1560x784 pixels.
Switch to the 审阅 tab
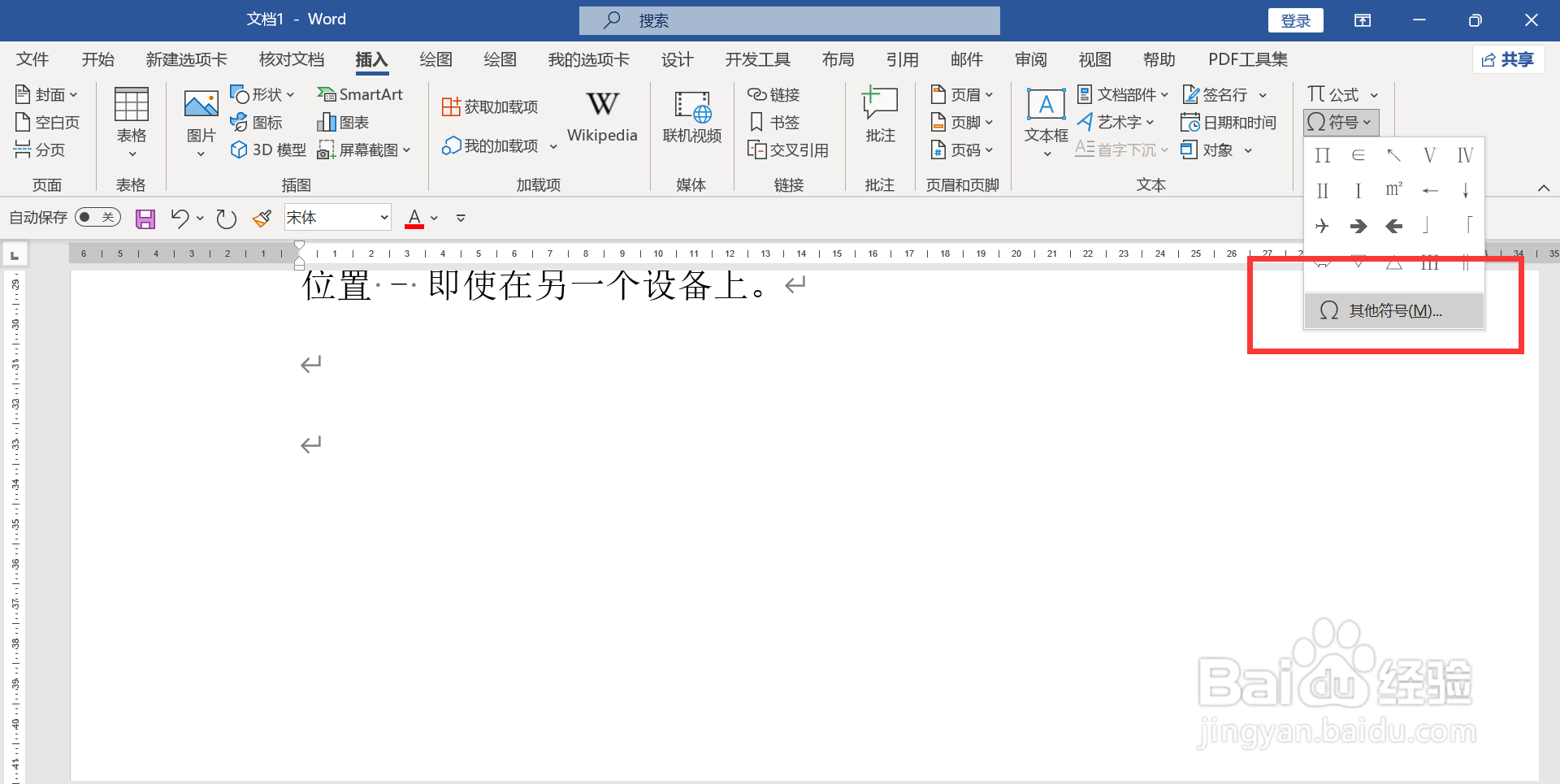(x=1031, y=60)
